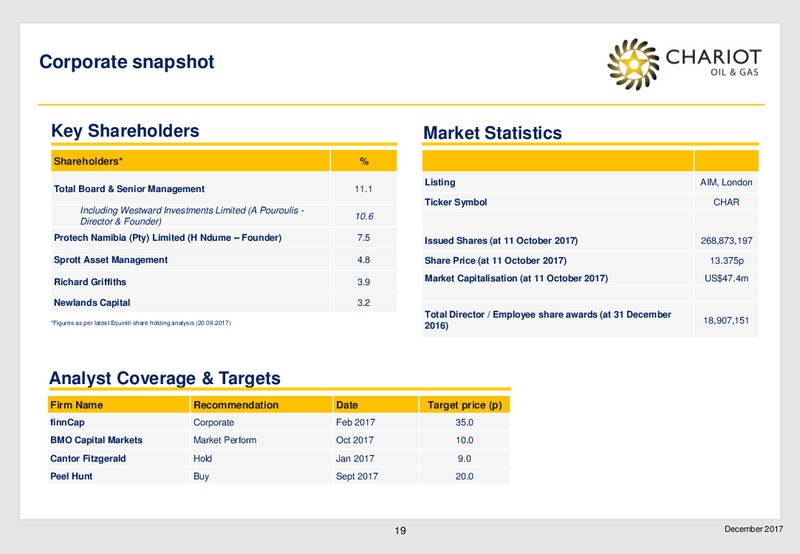Select the Ticker Symbol label

point(456,202)
